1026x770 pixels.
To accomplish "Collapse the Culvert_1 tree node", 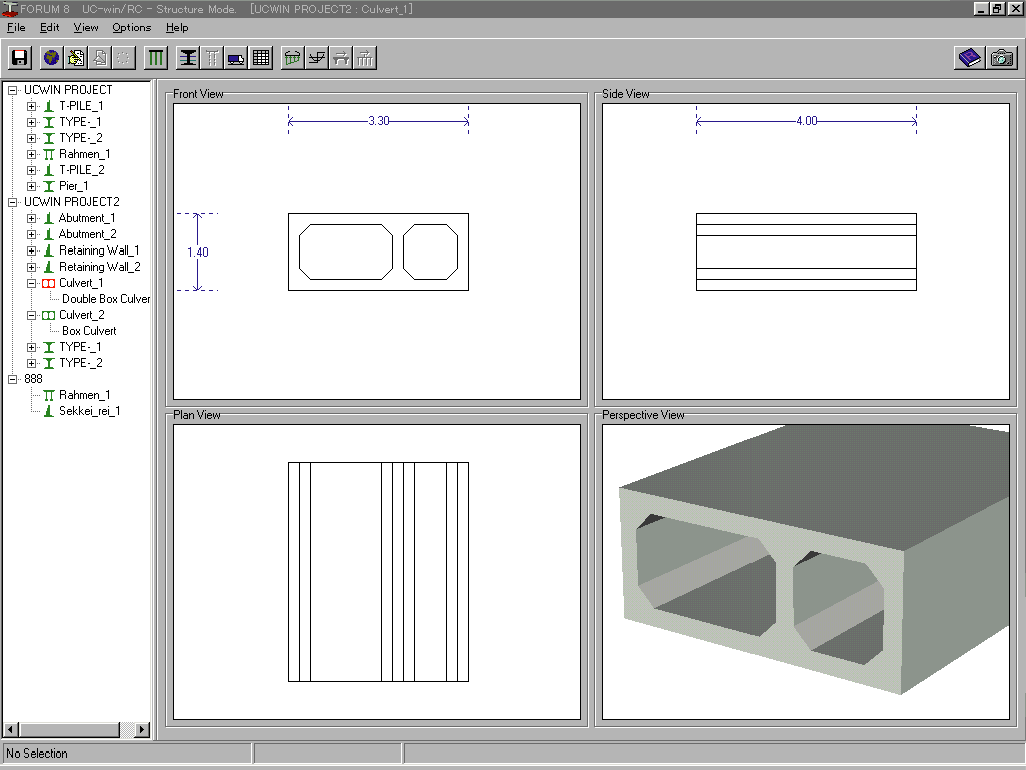I will pos(32,283).
